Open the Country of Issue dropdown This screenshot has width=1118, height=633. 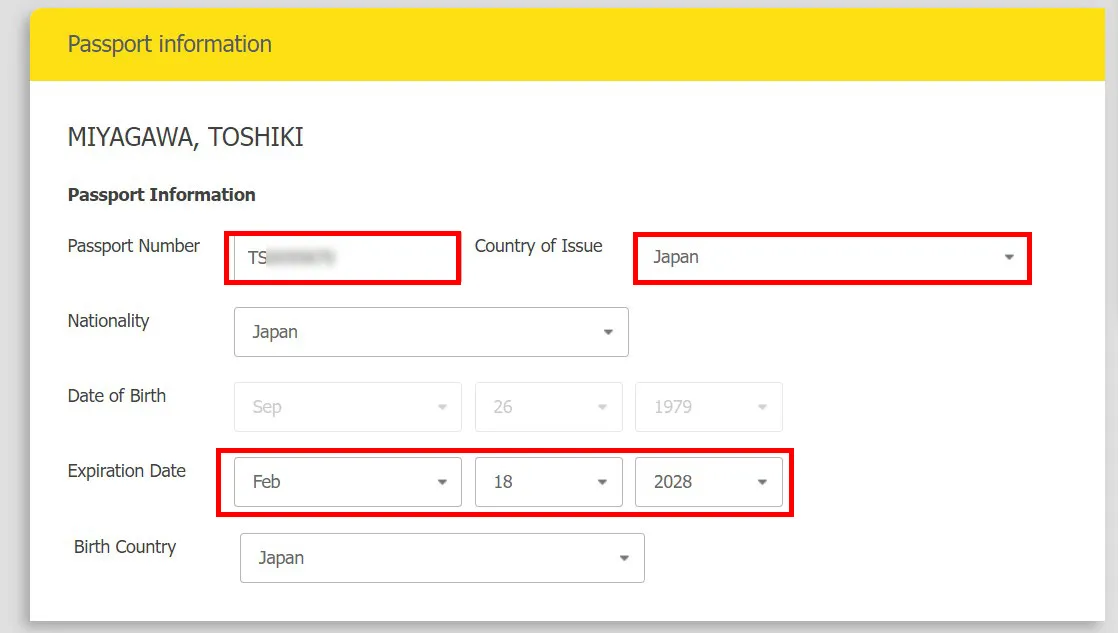832,258
